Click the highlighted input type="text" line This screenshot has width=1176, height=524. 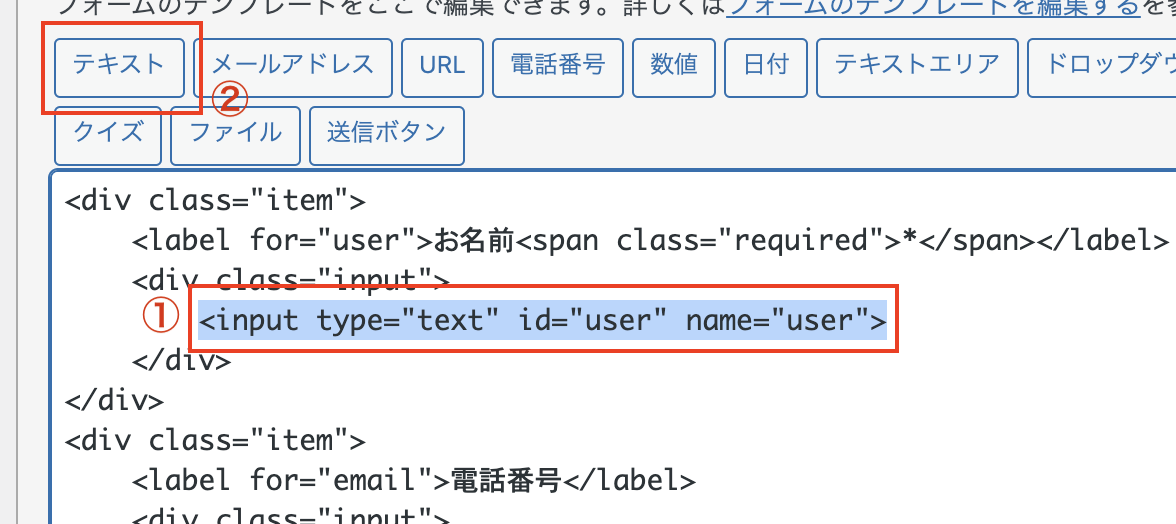click(542, 321)
